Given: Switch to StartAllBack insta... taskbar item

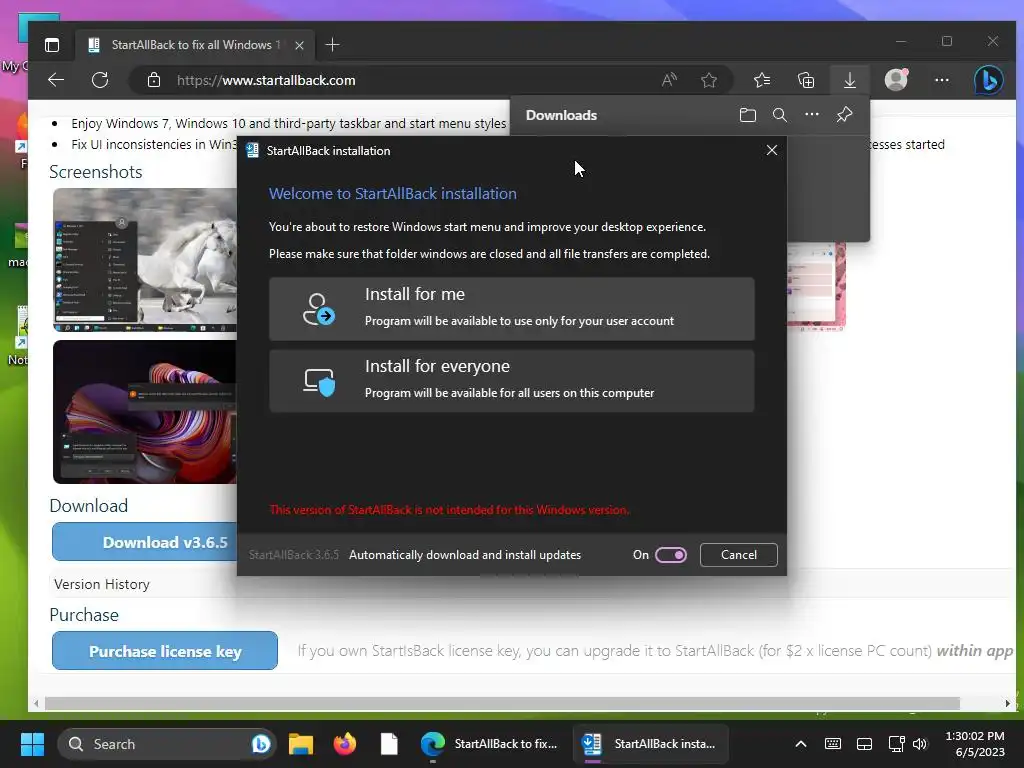Looking at the screenshot, I should (650, 744).
